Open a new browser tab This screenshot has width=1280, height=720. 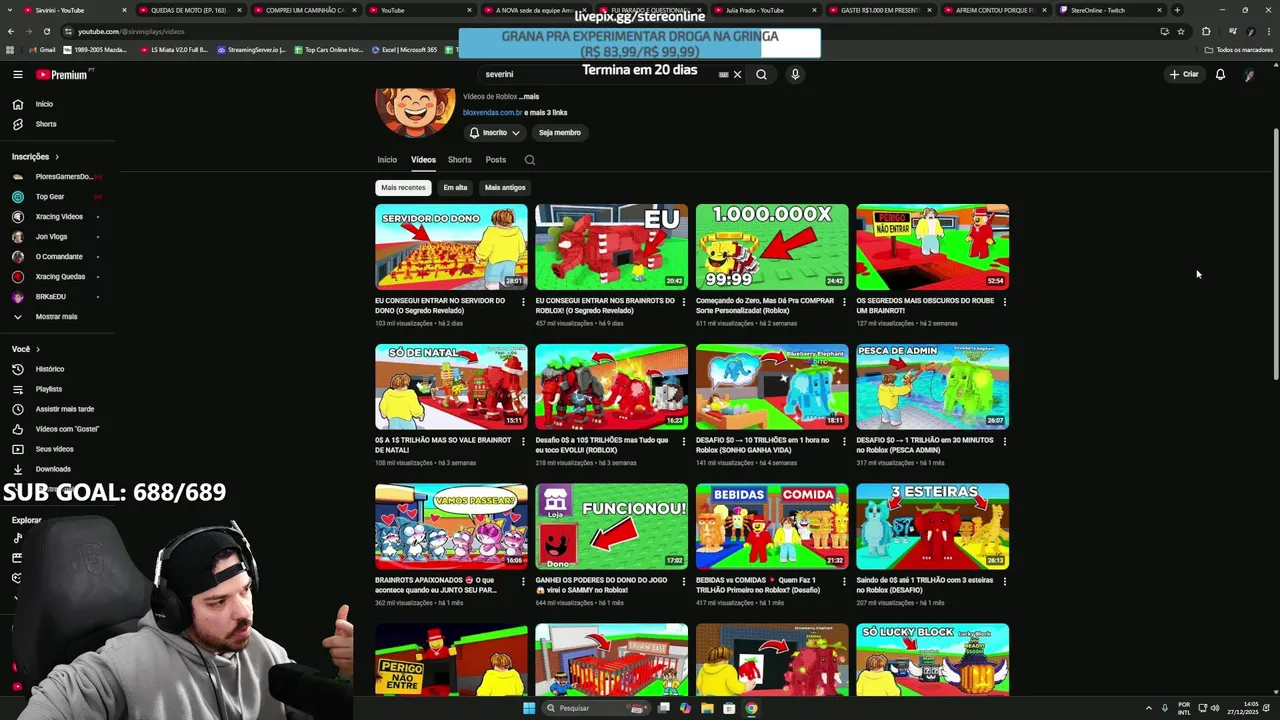point(1177,10)
